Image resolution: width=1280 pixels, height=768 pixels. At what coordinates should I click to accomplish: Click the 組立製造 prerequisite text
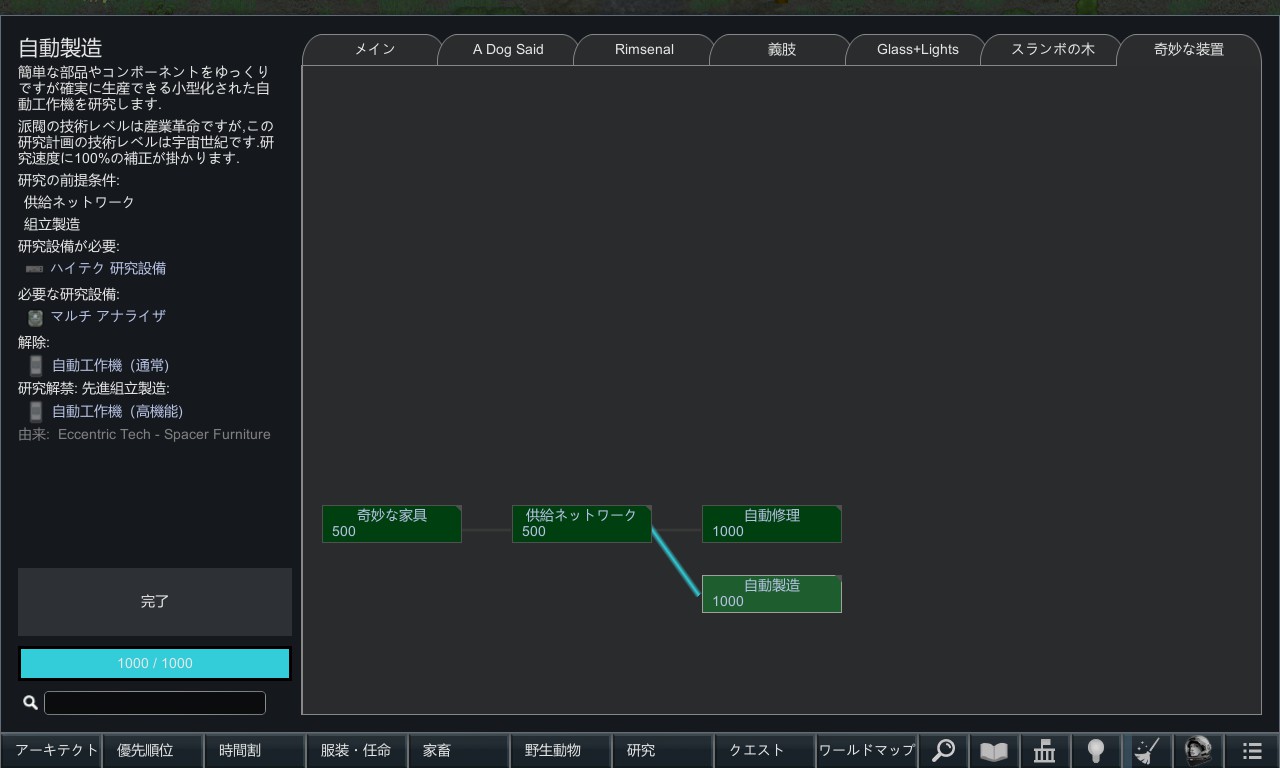(x=52, y=225)
